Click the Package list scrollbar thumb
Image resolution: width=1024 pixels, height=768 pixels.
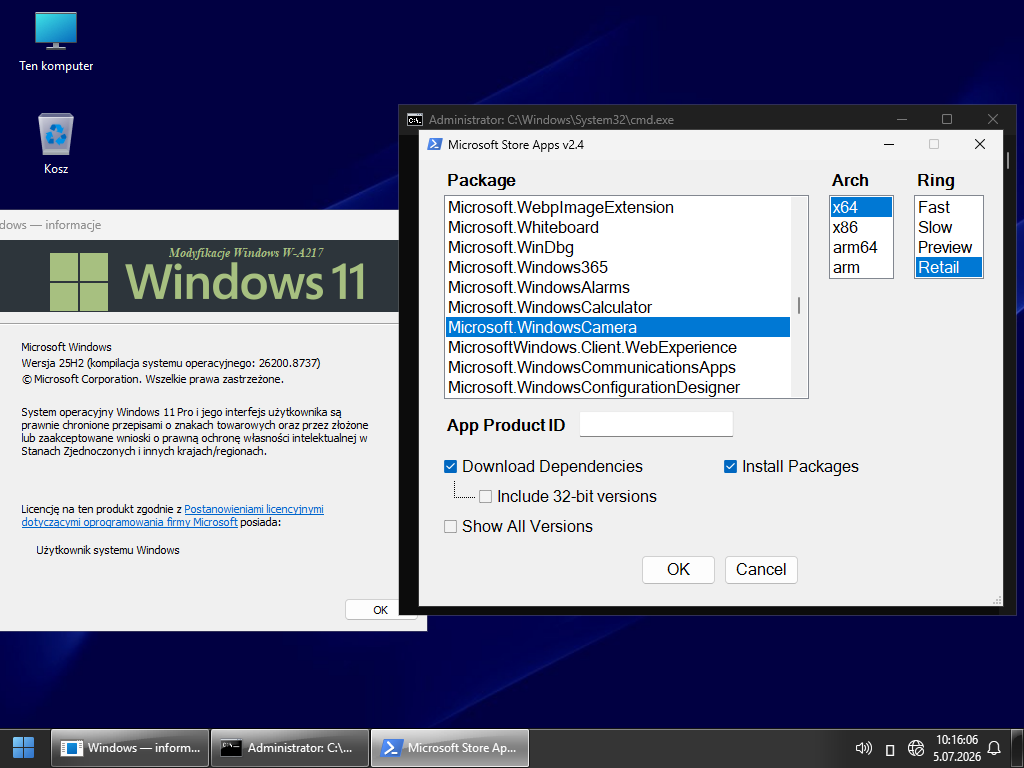[x=799, y=305]
